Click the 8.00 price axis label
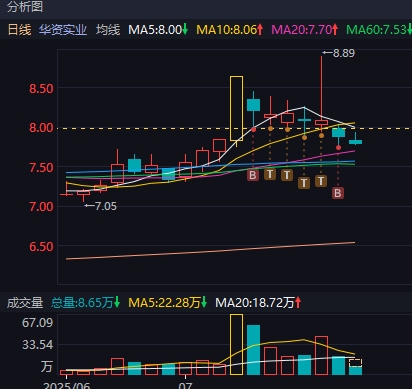Viewport: 412px width, 389px height. click(x=41, y=128)
